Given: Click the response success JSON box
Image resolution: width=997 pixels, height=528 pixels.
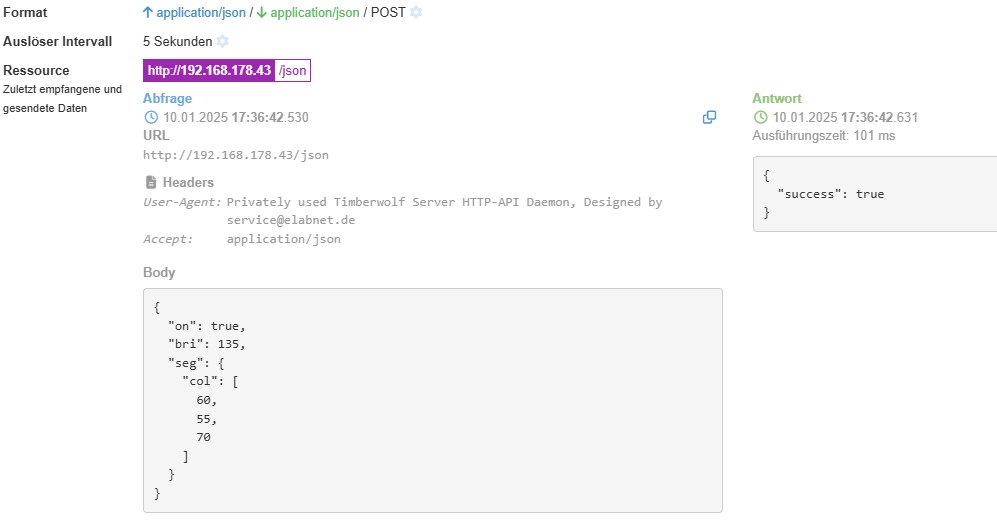Looking at the screenshot, I should (875, 194).
